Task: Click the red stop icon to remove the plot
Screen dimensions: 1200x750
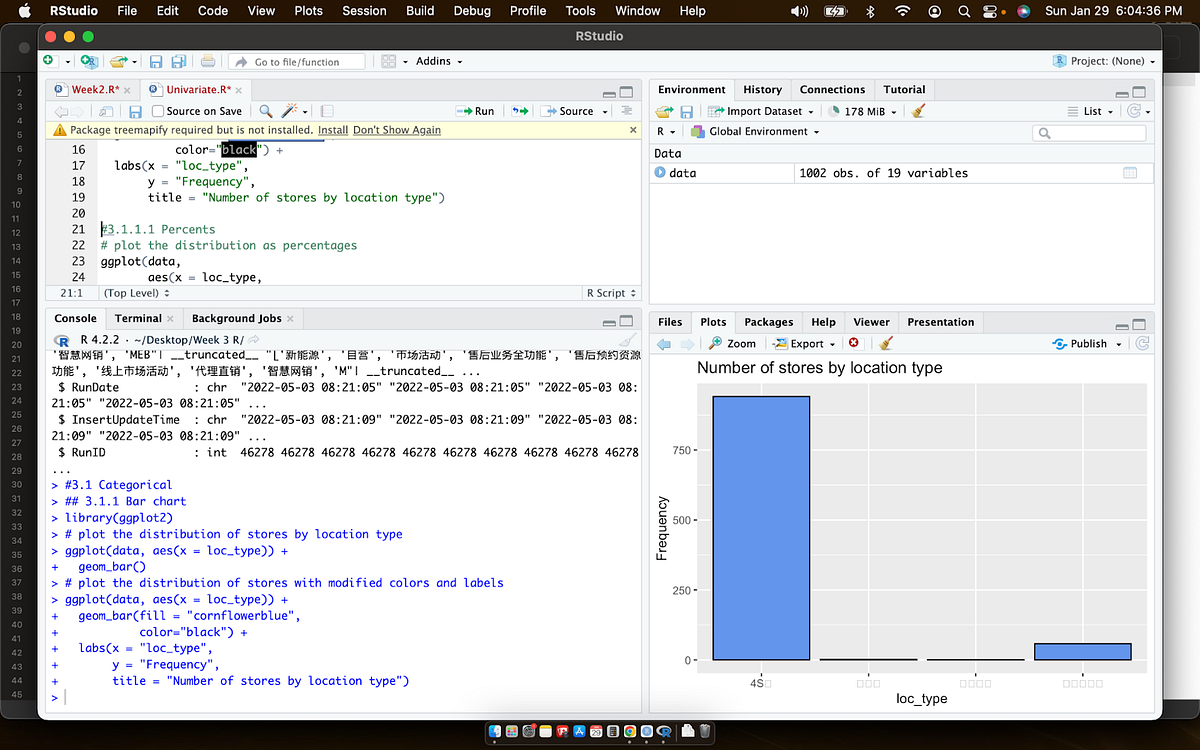Action: pyautogui.click(x=852, y=343)
